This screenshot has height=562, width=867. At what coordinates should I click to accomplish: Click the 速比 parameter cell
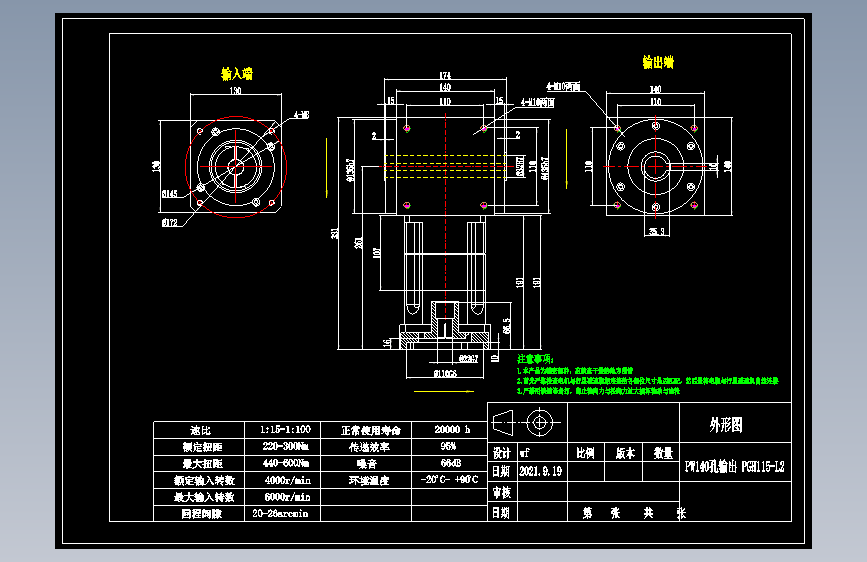pos(200,430)
